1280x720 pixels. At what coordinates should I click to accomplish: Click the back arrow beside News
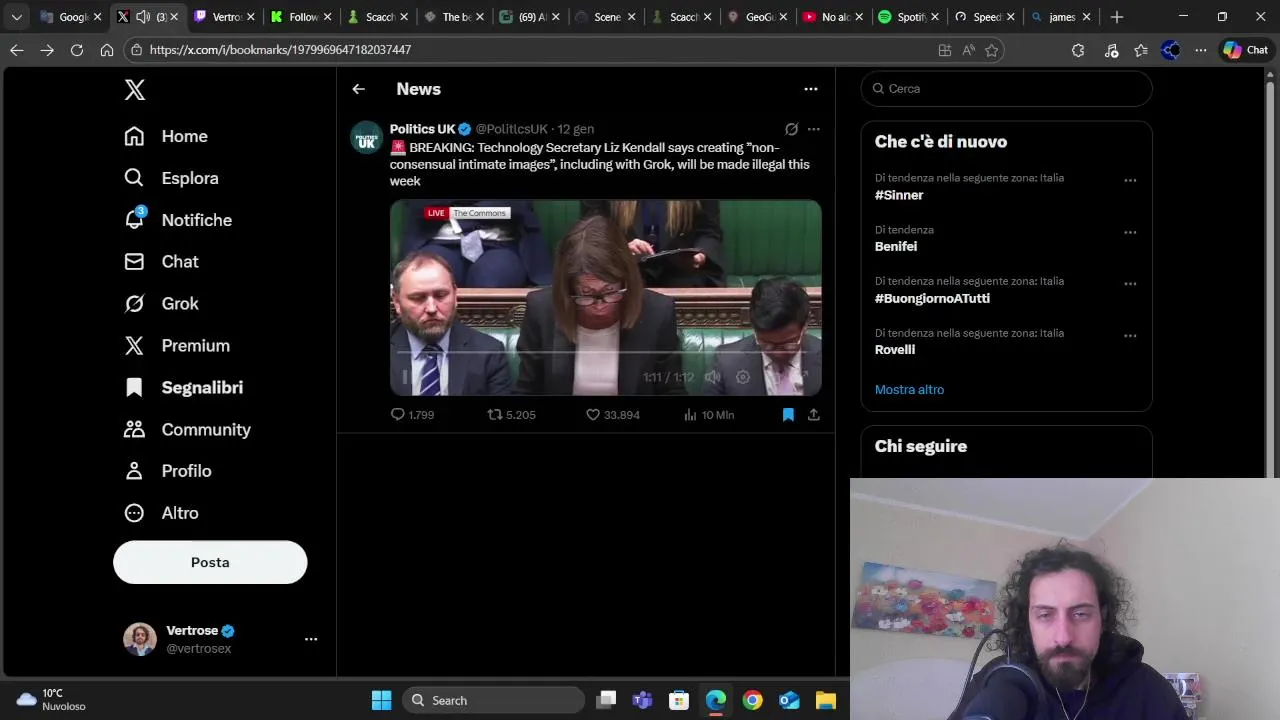pos(358,89)
